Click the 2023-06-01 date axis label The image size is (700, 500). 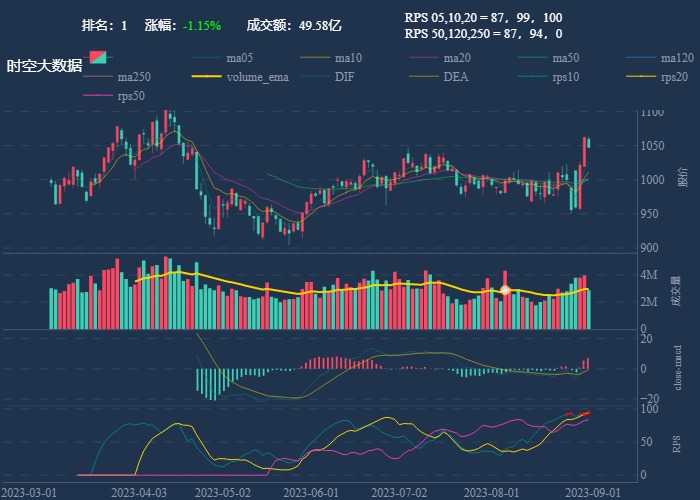[x=312, y=492]
